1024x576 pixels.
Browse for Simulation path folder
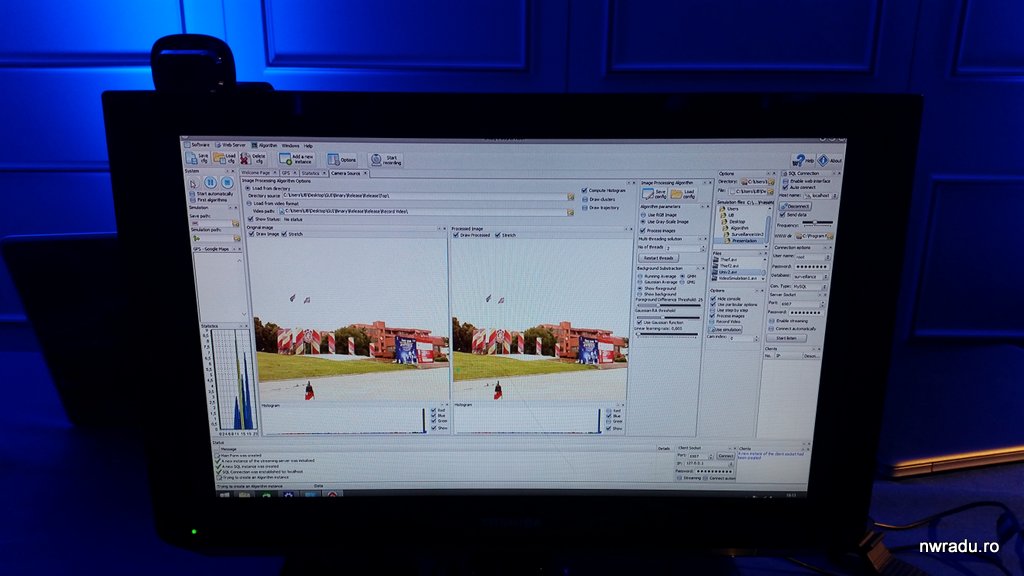[236, 238]
